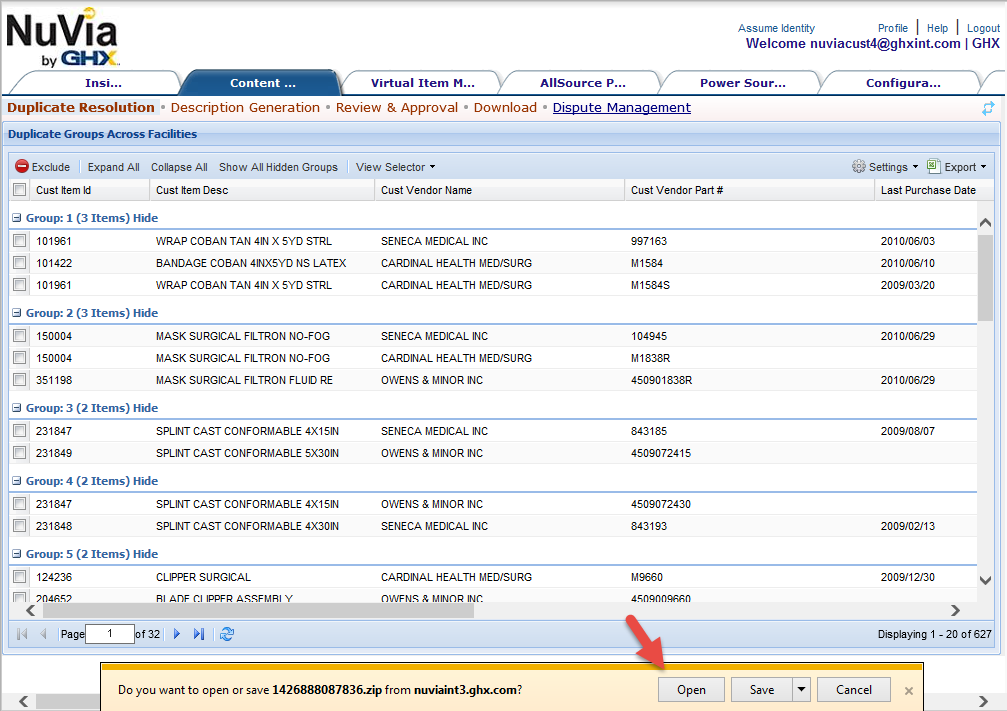Collapse Group 1 with the minus icon

pos(17,218)
